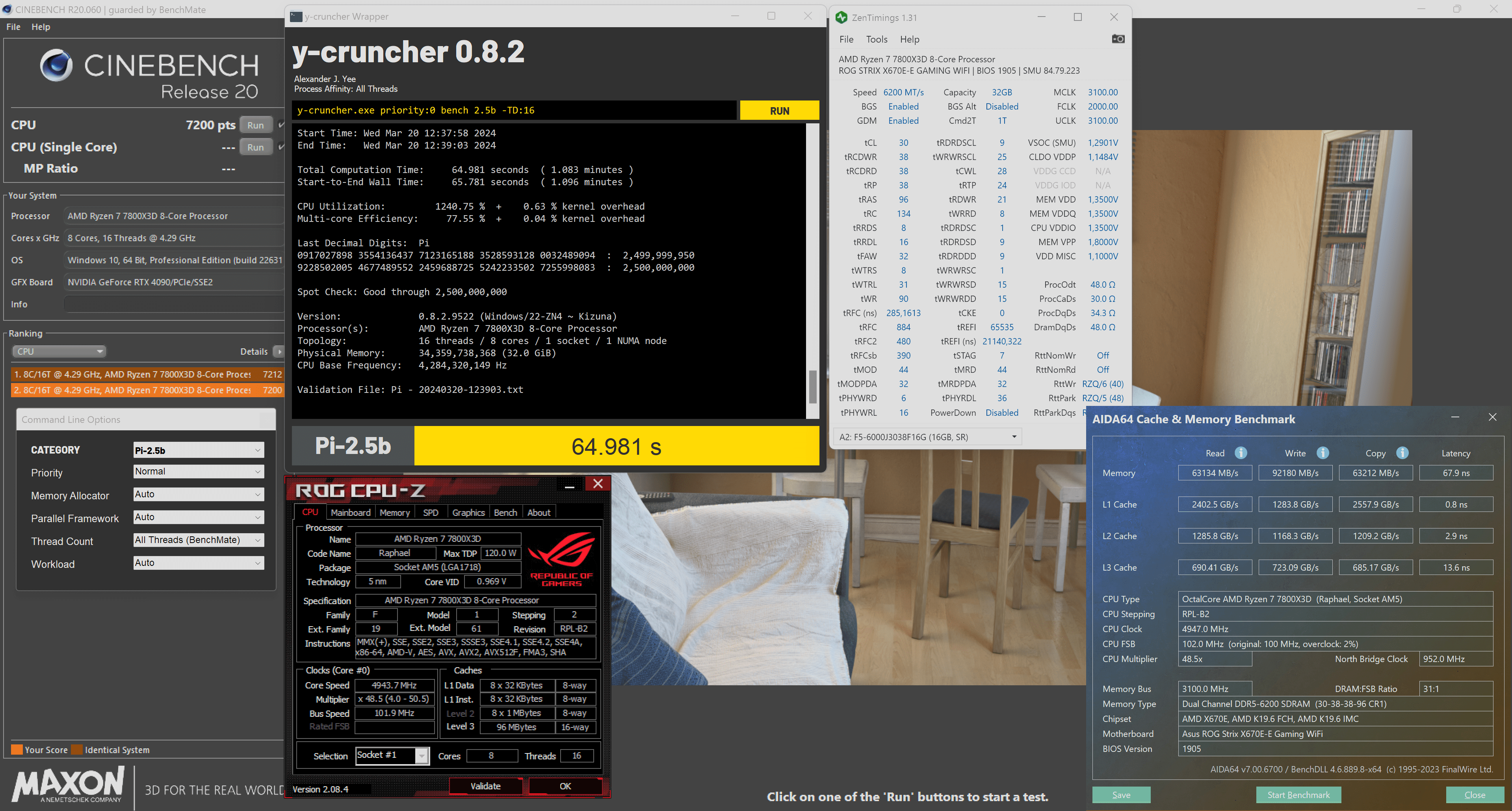This screenshot has width=1512, height=811.
Task: Click the ZenTimings green app icon
Action: pos(841,17)
